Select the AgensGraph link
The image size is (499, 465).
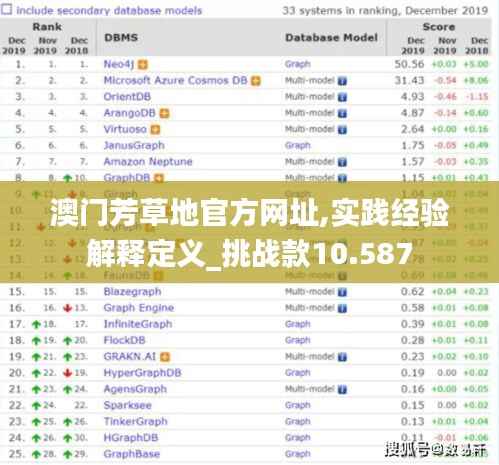[x=135, y=389]
